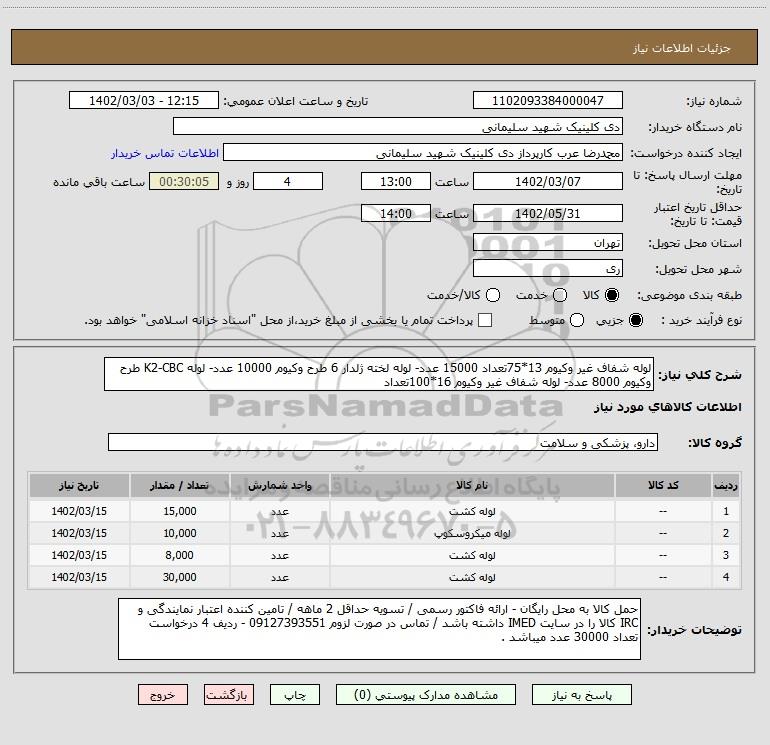Select the کالا/خدمت radio button

pyautogui.click(x=493, y=295)
